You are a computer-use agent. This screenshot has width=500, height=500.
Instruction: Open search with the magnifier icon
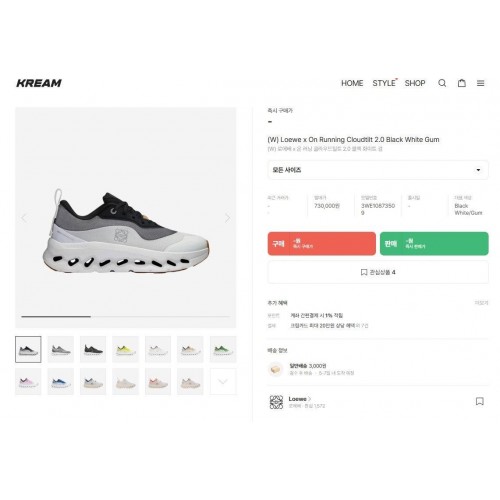pyautogui.click(x=442, y=83)
